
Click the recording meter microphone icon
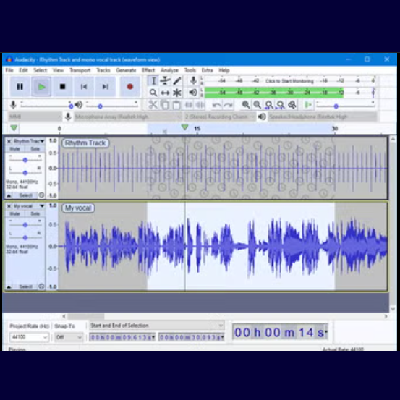pyautogui.click(x=193, y=80)
